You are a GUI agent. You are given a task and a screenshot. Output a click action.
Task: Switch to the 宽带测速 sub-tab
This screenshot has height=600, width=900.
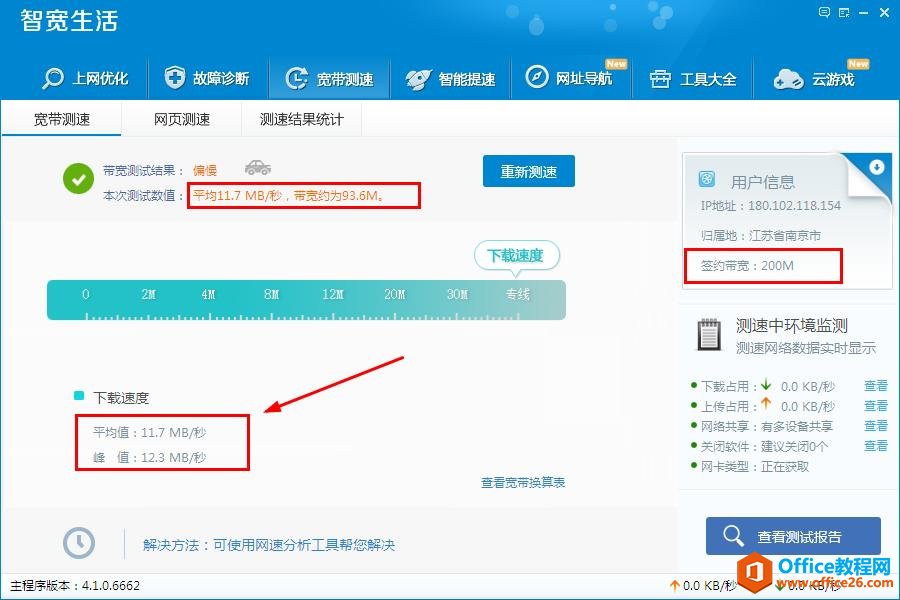pos(61,119)
